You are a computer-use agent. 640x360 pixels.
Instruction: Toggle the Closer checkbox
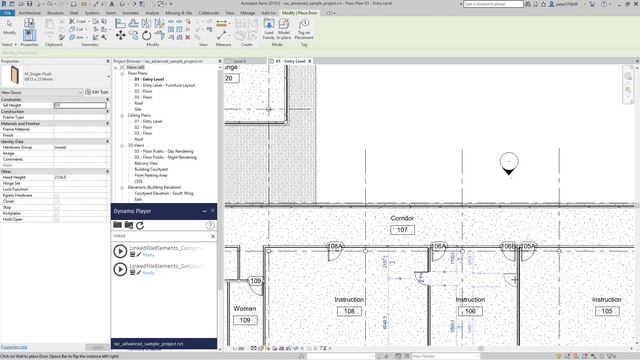(x=57, y=201)
